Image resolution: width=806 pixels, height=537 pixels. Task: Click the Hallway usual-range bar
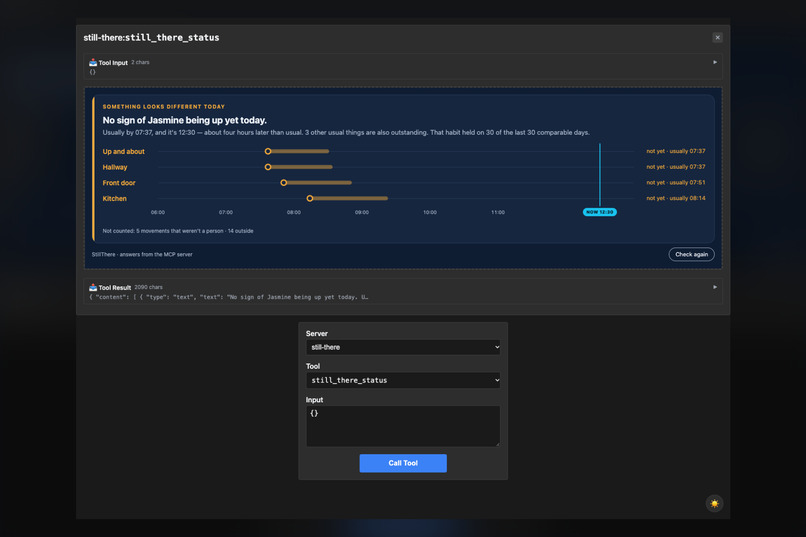302,167
